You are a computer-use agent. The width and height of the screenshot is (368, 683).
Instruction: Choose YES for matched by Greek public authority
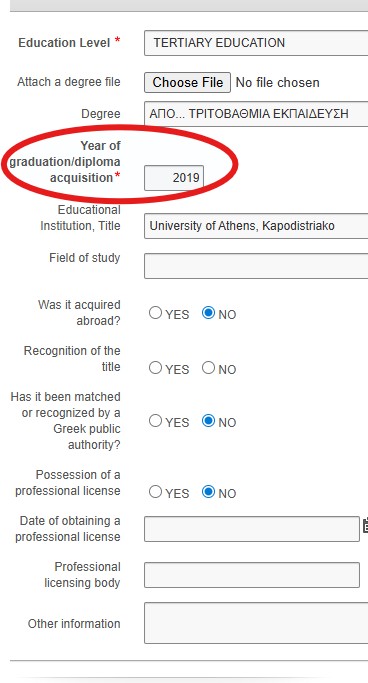coord(155,421)
